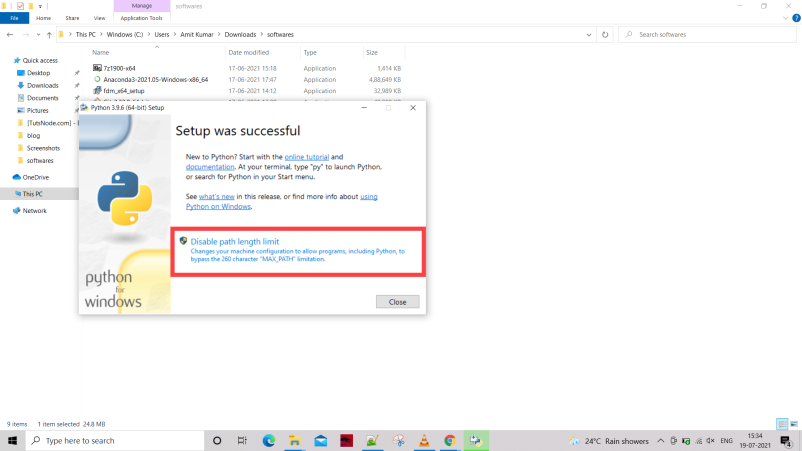Click Amit Kumar in the address breadcrumb
The height and width of the screenshot is (451, 802).
(x=197, y=35)
